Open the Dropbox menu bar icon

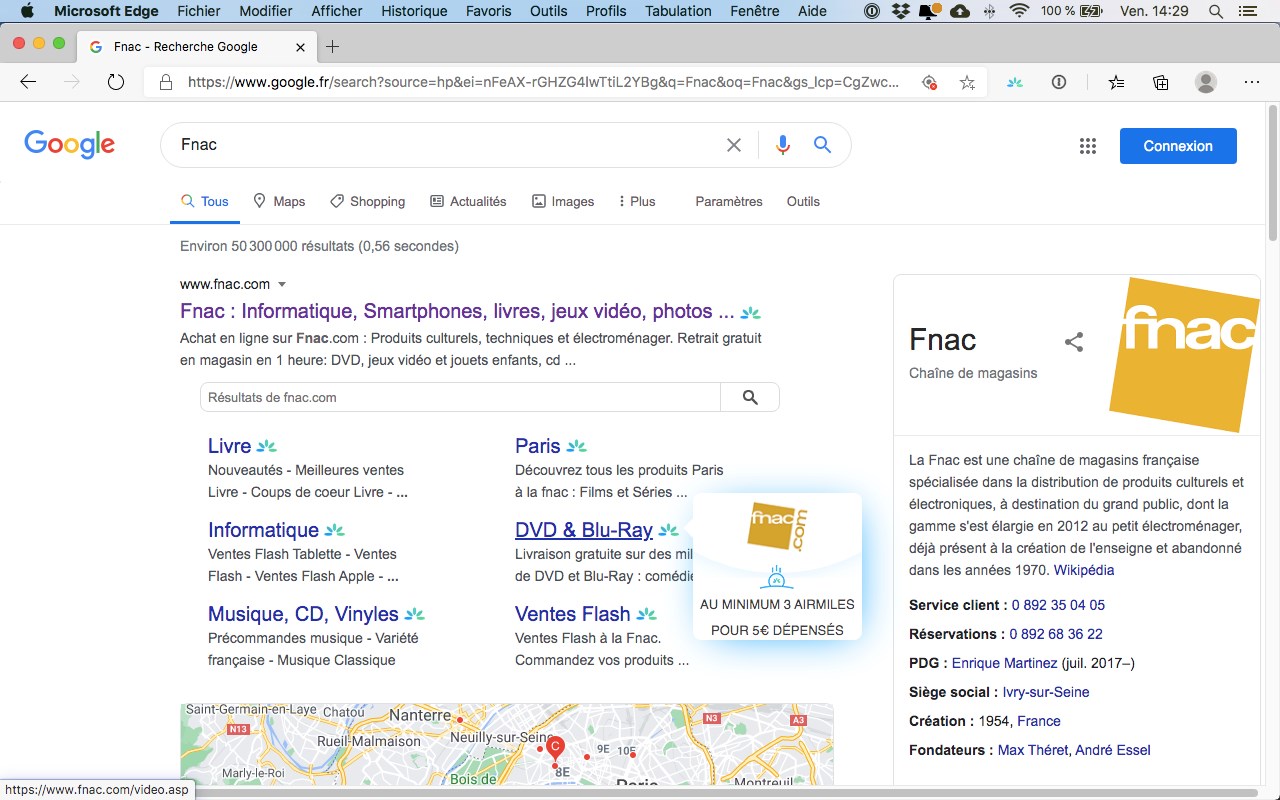click(901, 11)
